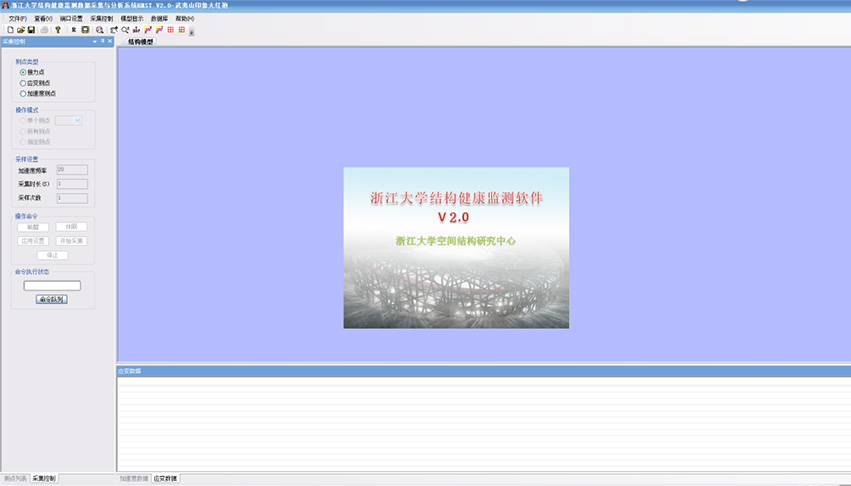Open the 采集控制 panel options arrow
The width and height of the screenshot is (851, 486).
coord(95,41)
